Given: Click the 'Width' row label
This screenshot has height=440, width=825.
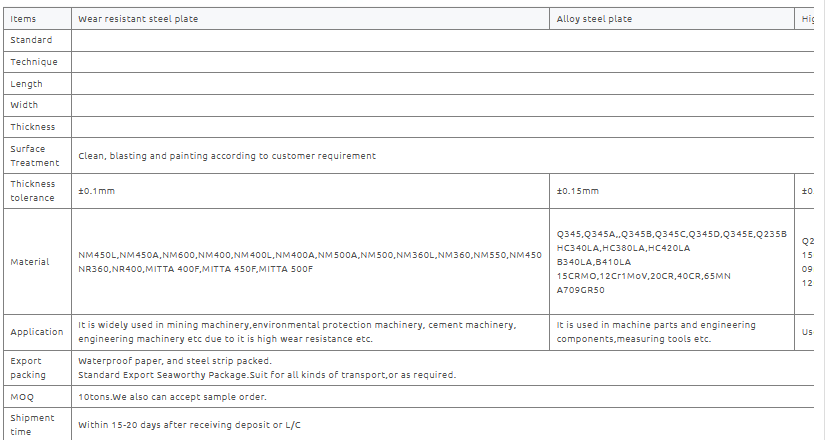Looking at the screenshot, I should pyautogui.click(x=24, y=105).
